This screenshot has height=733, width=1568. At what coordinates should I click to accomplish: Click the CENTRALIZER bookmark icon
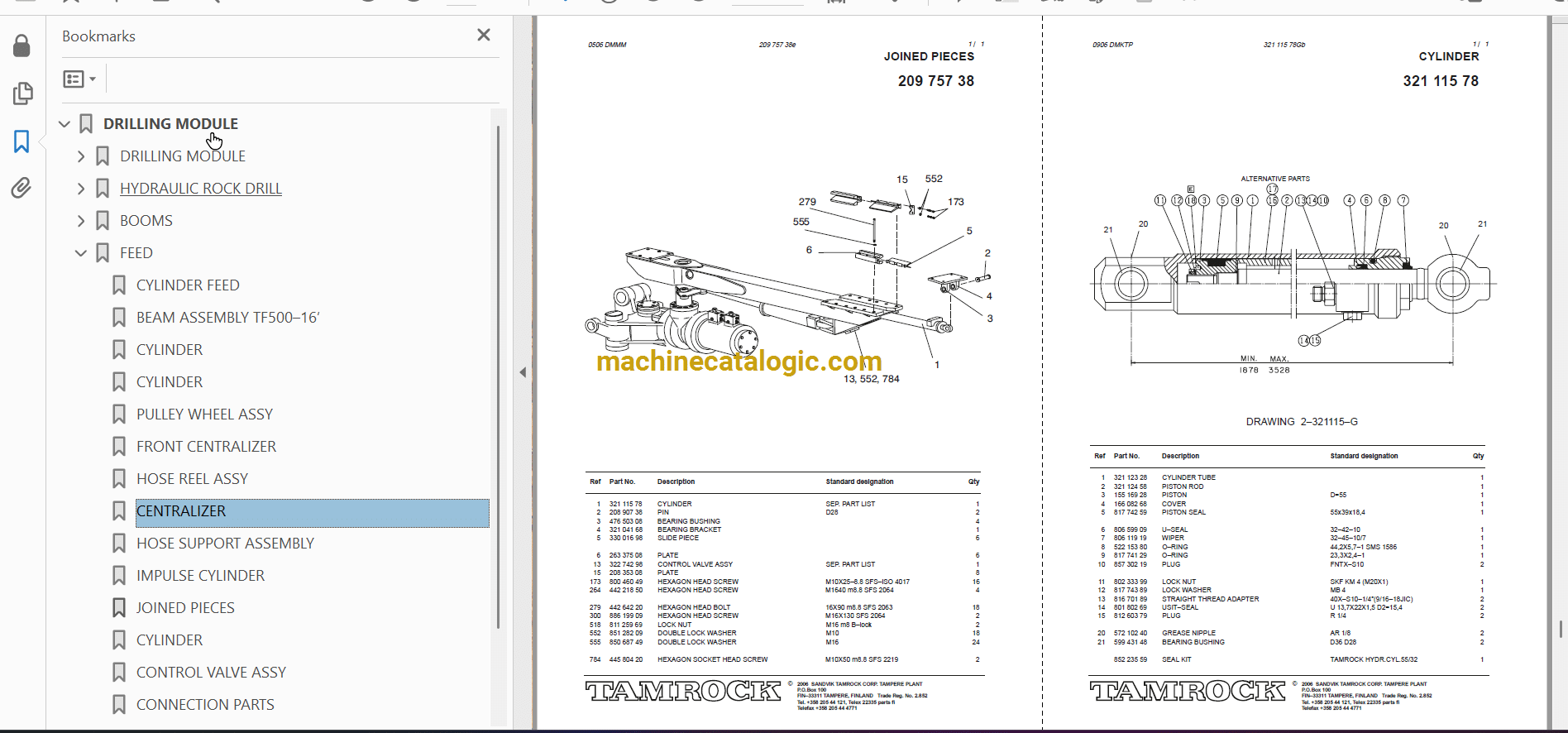[119, 511]
